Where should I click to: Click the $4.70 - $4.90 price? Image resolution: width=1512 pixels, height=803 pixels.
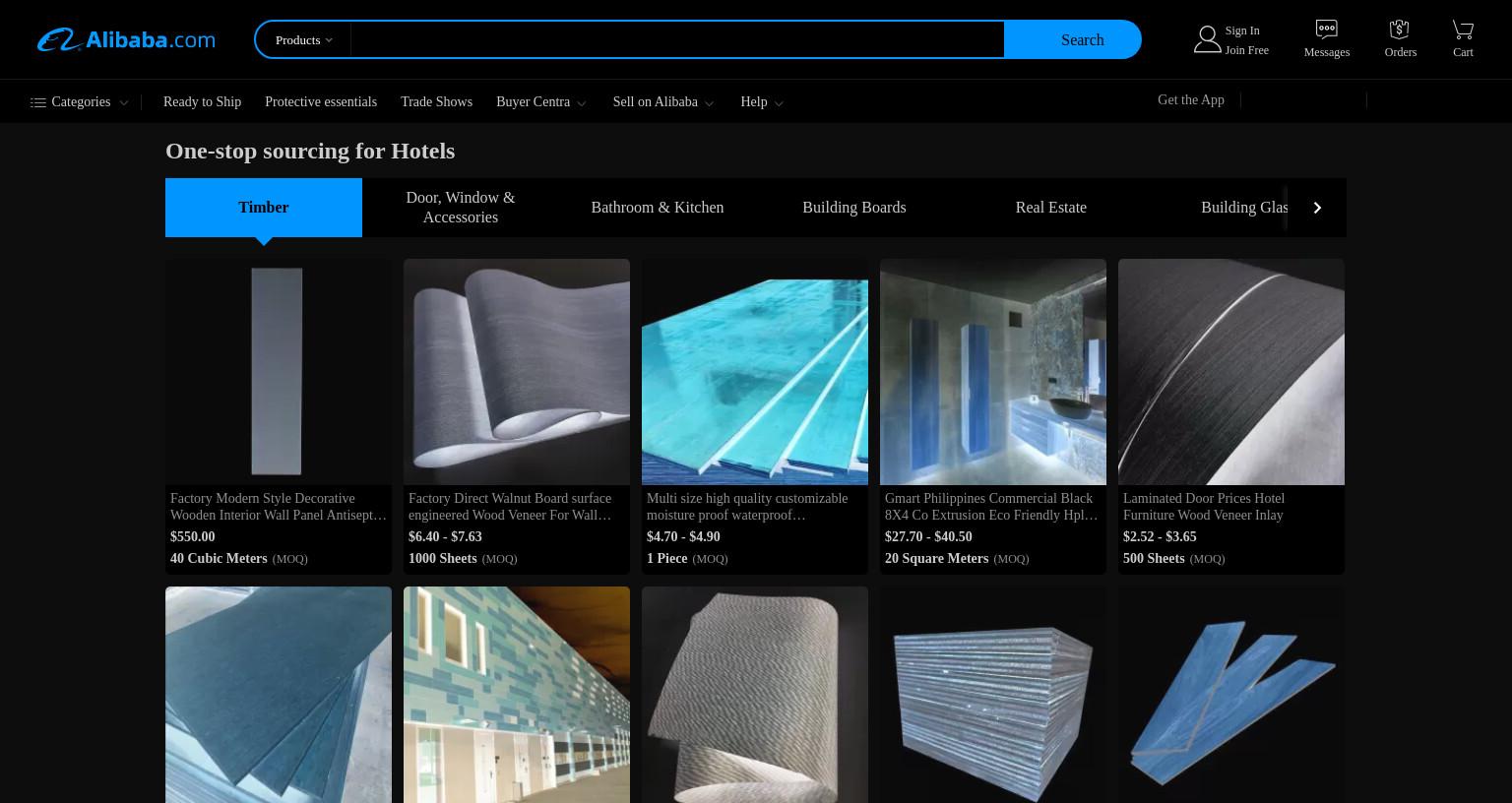point(683,537)
